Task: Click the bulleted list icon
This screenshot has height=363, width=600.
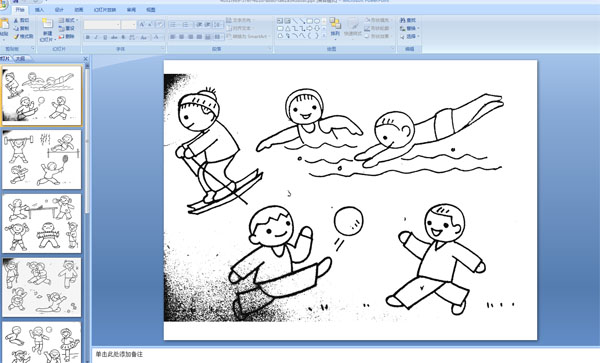Action: click(x=173, y=25)
